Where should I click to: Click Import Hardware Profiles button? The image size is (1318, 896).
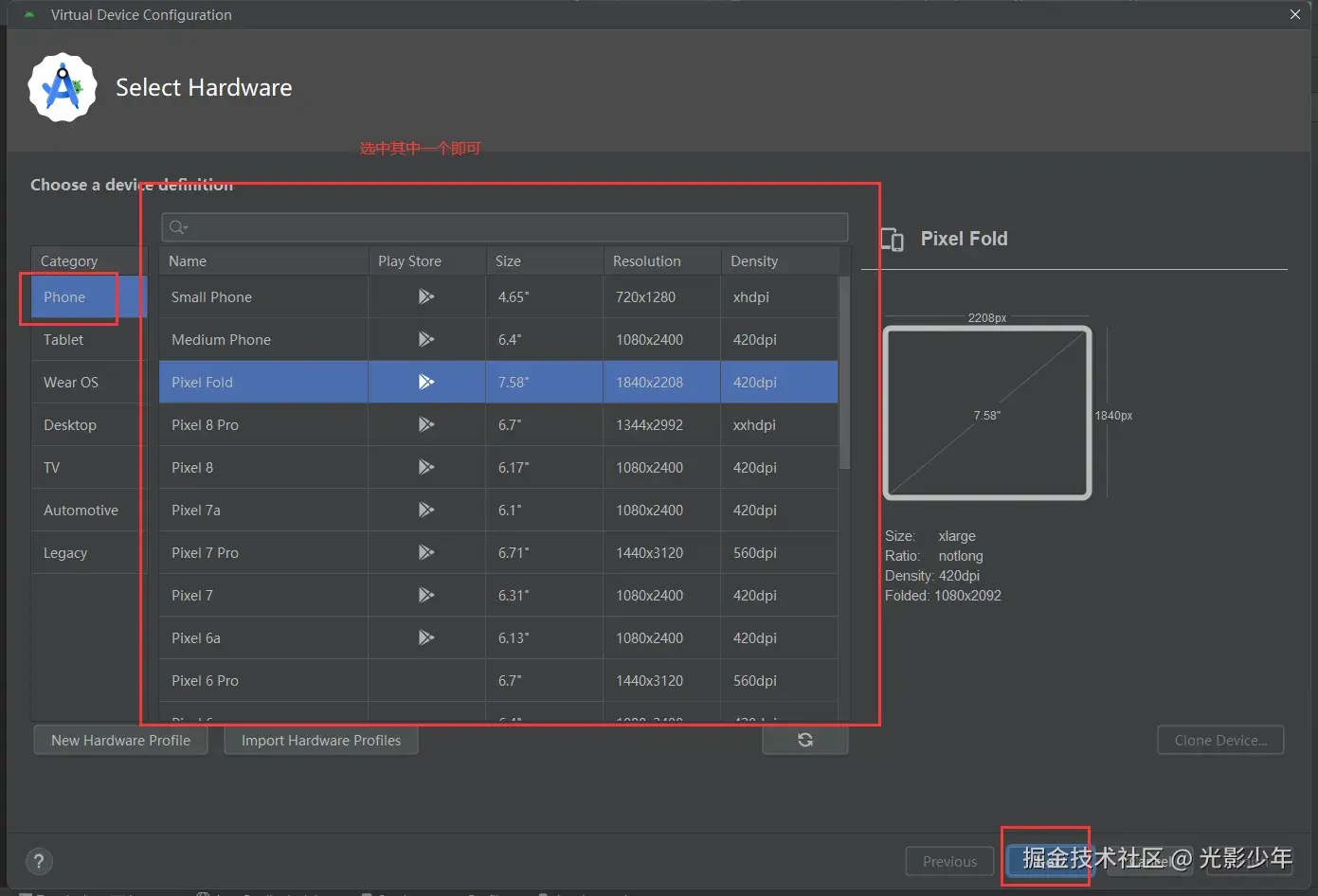pos(321,740)
